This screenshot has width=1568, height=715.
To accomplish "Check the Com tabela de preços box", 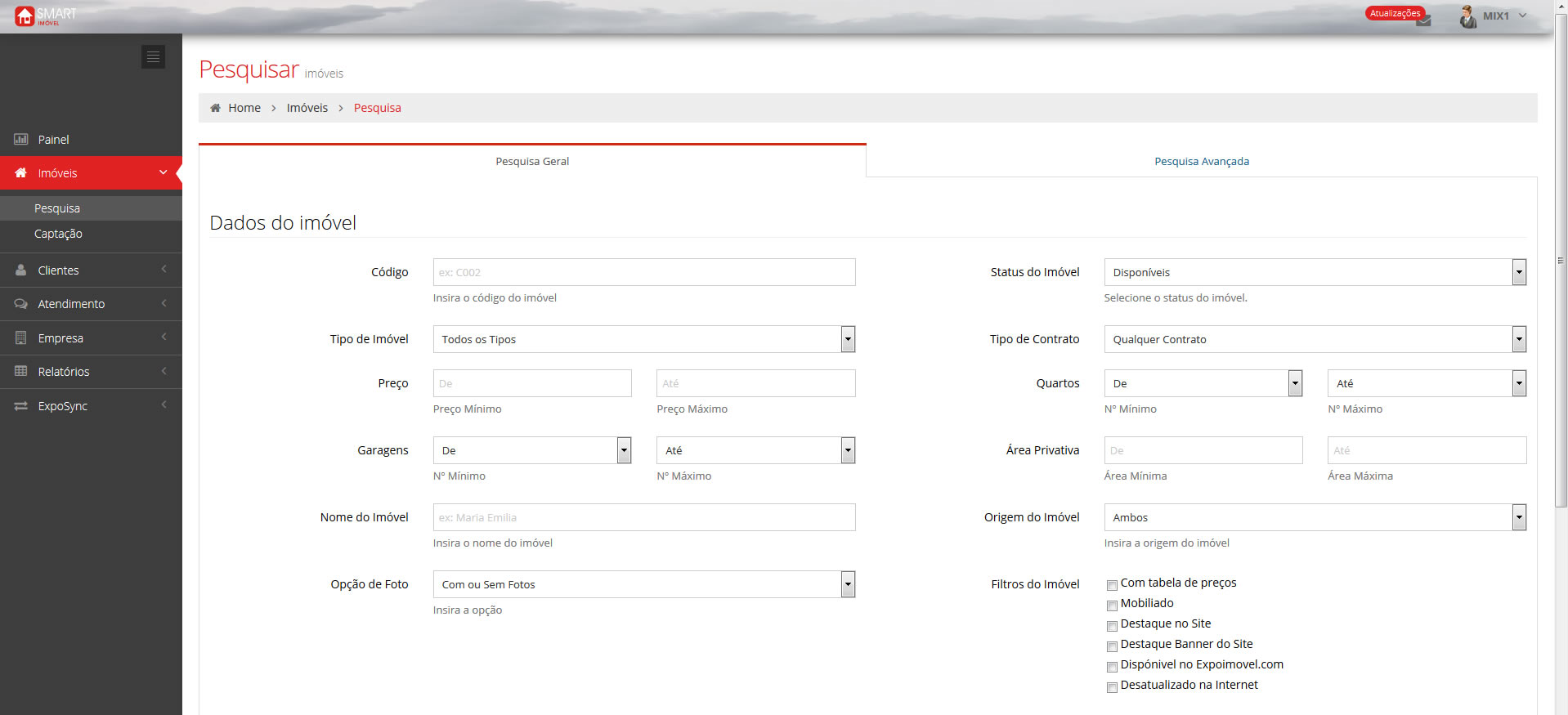I will pos(1112,585).
